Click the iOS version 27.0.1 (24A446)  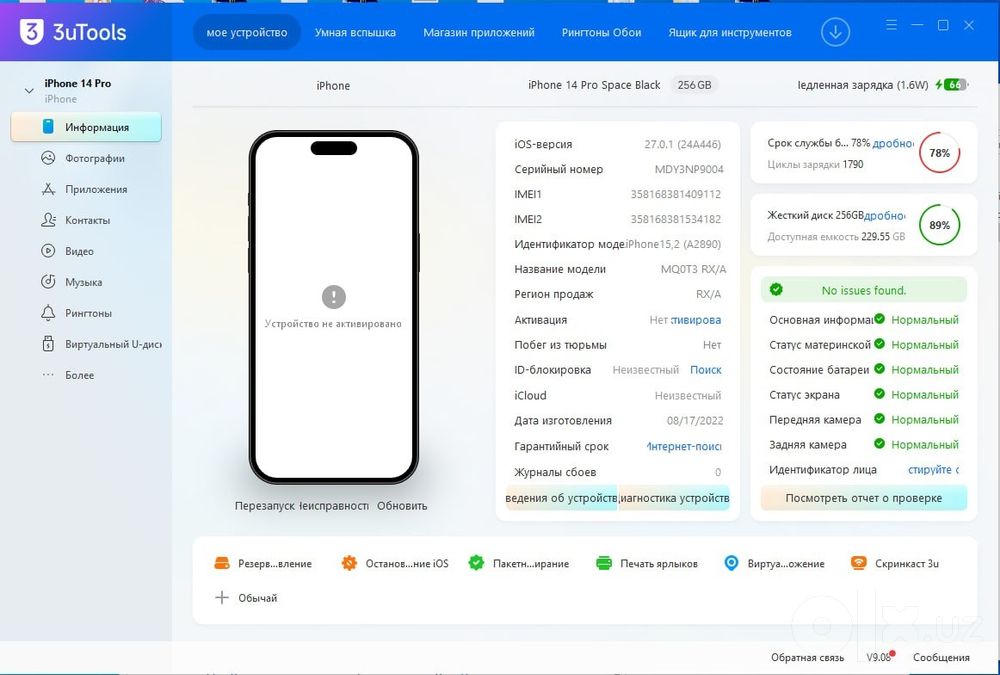tap(682, 144)
